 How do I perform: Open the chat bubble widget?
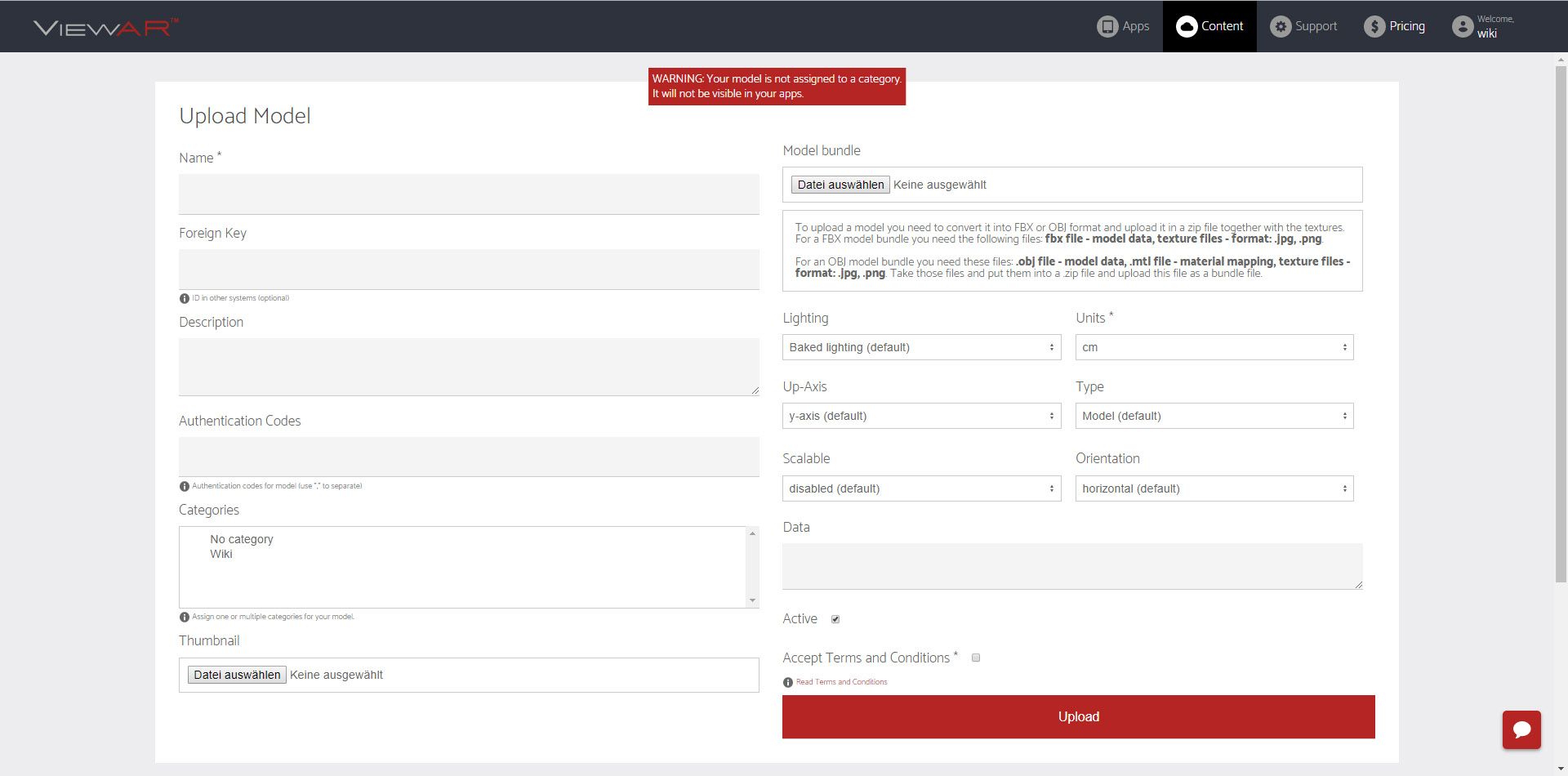click(x=1521, y=729)
